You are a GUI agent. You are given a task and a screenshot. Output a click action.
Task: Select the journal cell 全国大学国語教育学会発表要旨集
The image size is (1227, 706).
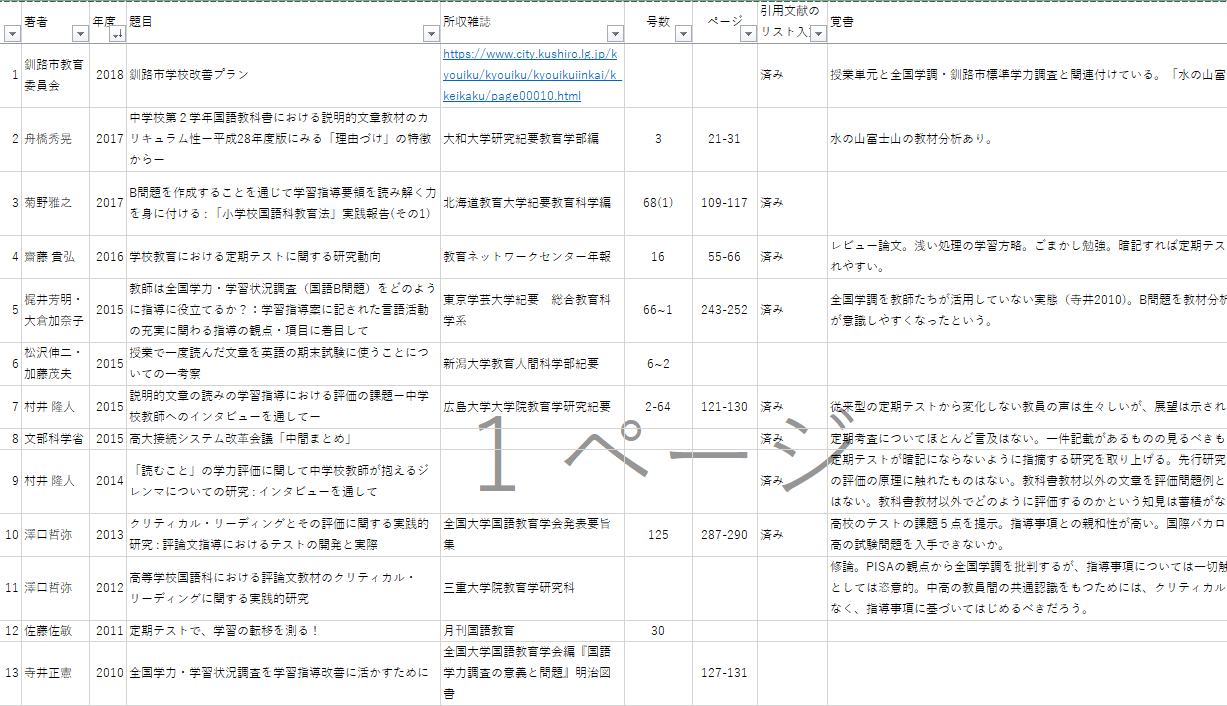pyautogui.click(x=532, y=535)
